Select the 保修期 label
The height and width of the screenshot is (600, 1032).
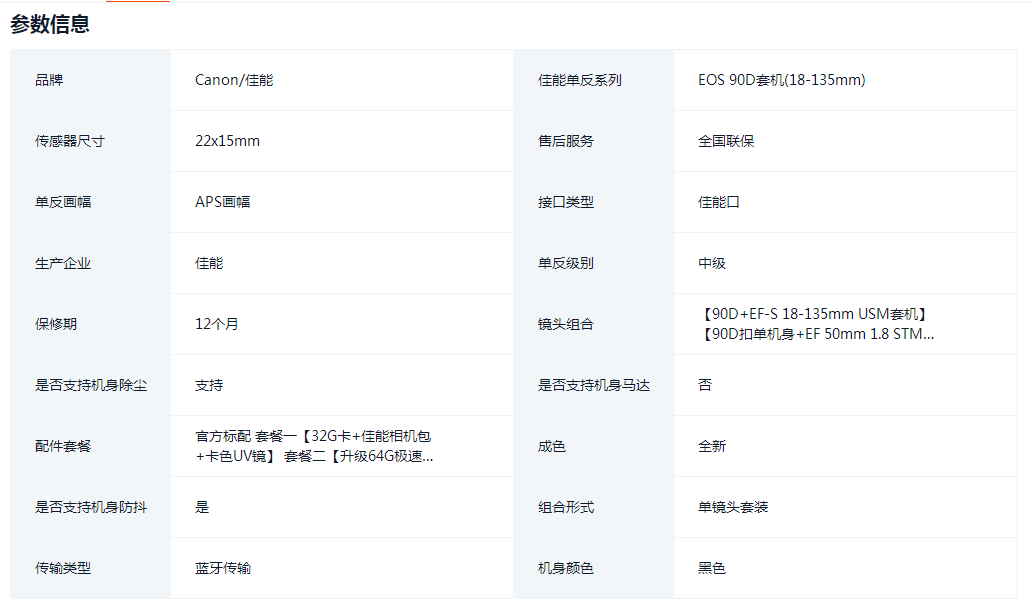tap(56, 324)
